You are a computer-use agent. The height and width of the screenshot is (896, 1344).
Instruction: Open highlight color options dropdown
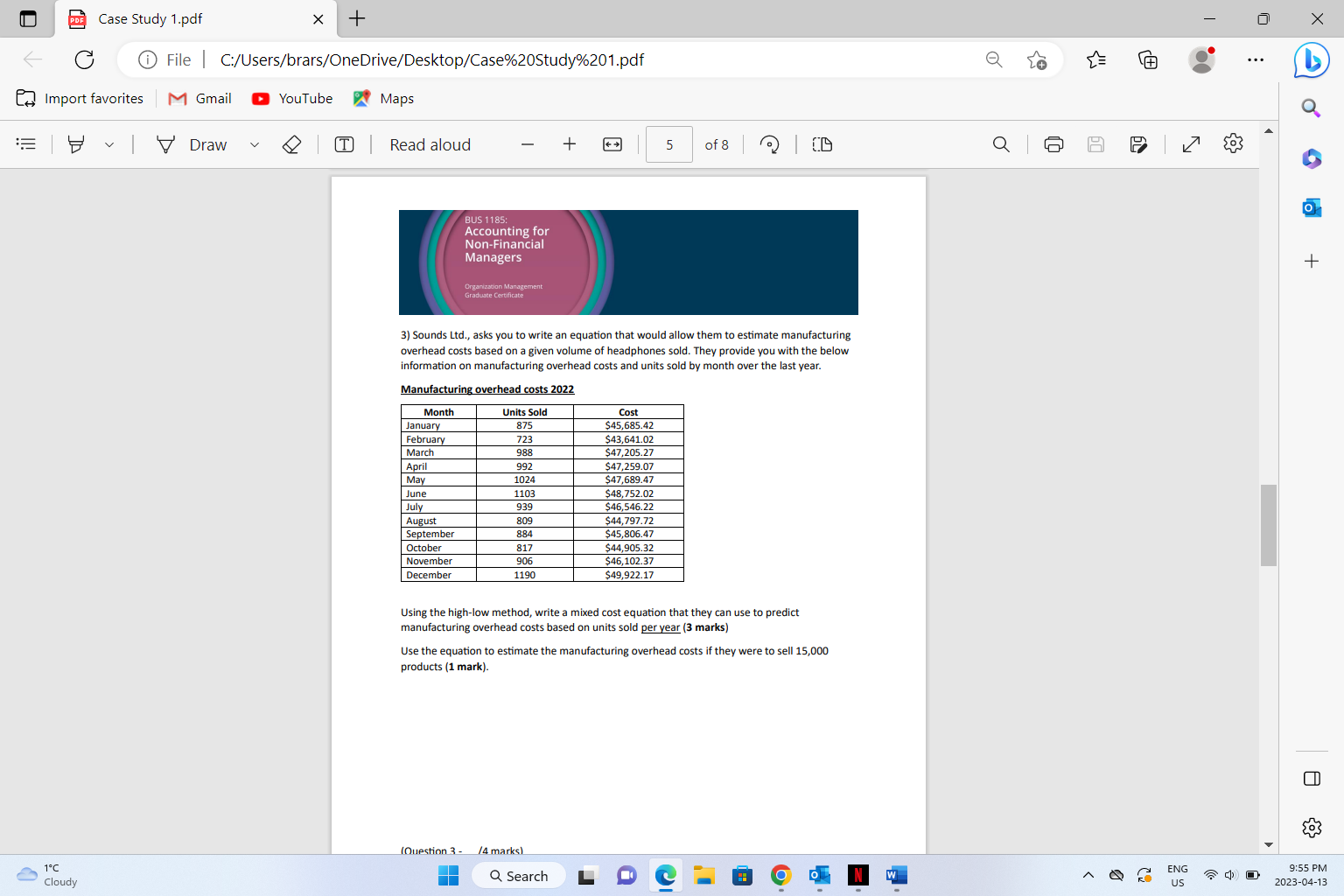tap(108, 143)
